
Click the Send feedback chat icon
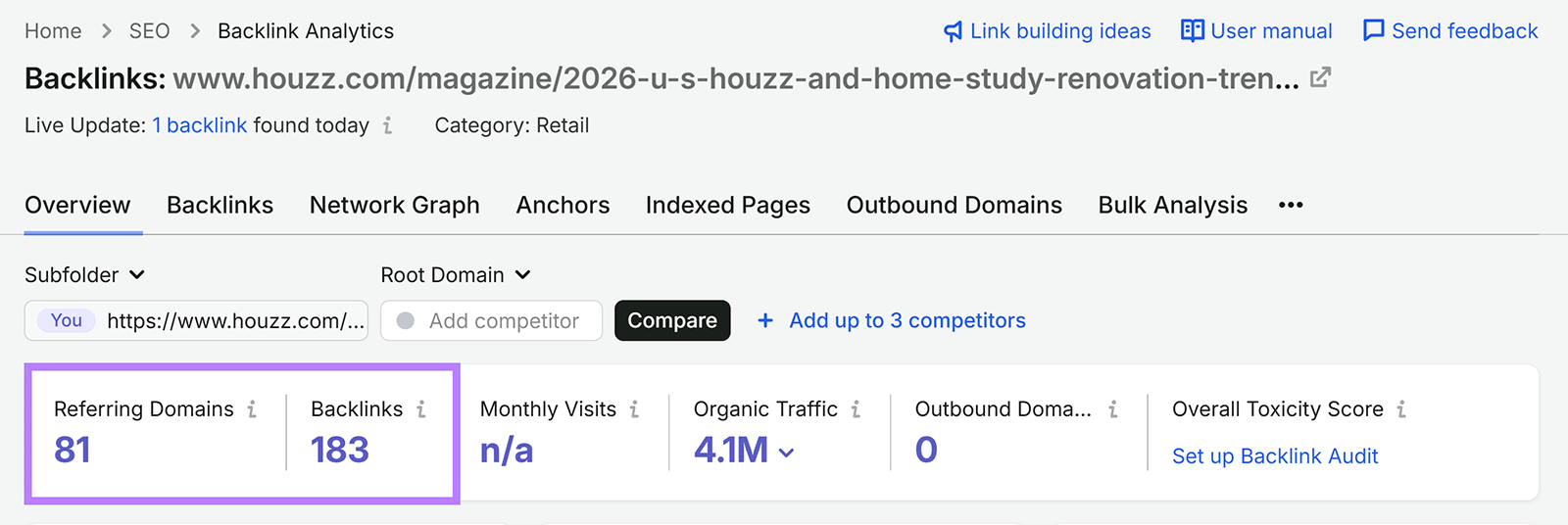(x=1374, y=30)
